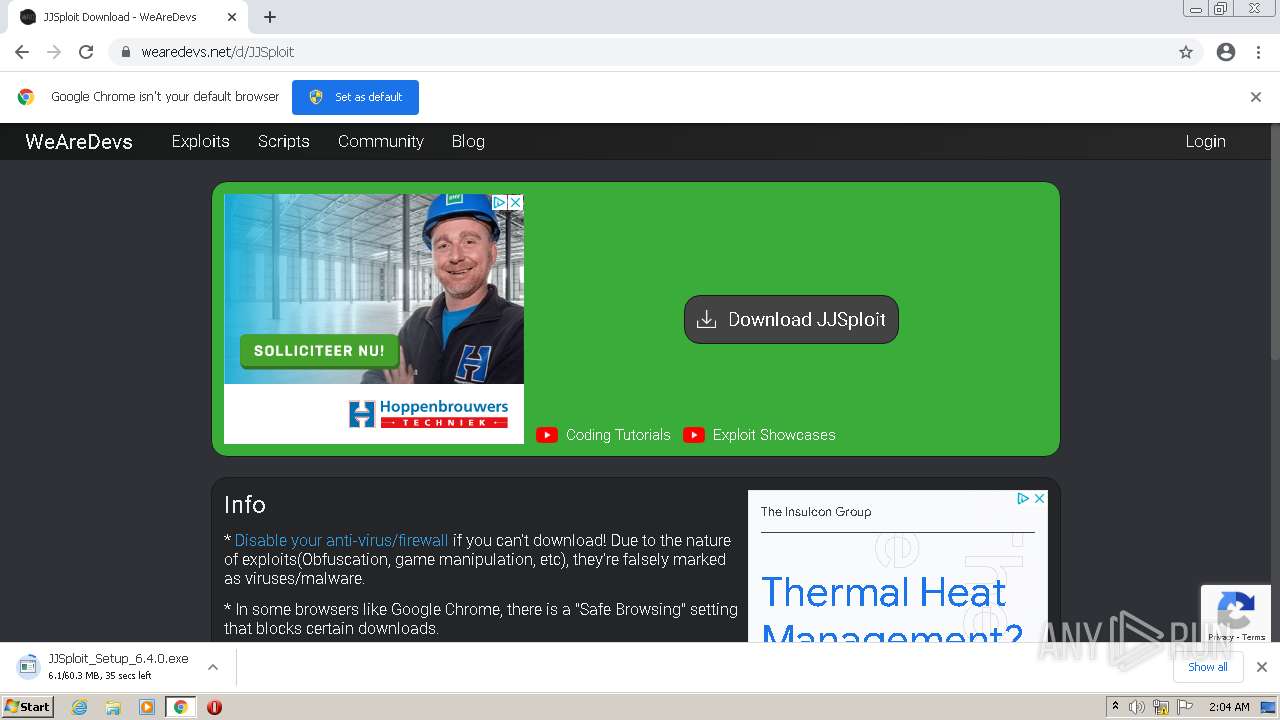Open Disable your anti-virus/firewall link

(x=341, y=540)
